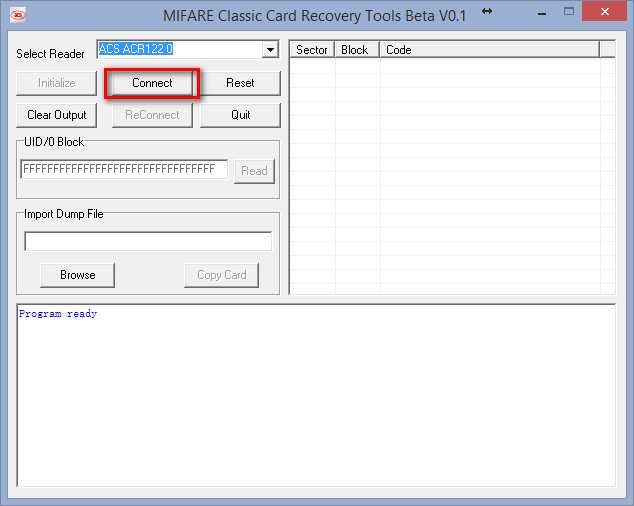Minimize the MIFARE recovery tool window
Image resolution: width=634 pixels, height=506 pixels.
pyautogui.click(x=542, y=13)
